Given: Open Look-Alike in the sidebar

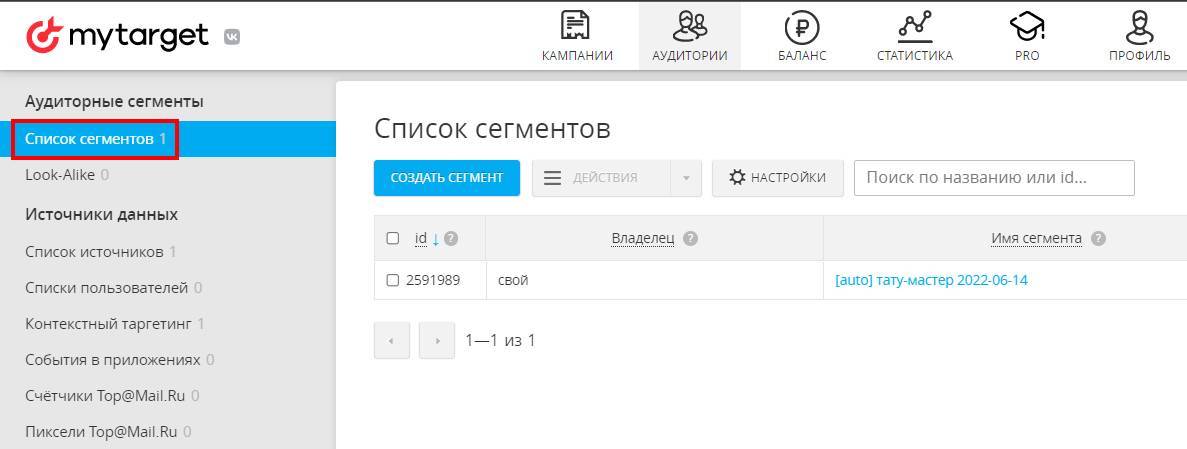Looking at the screenshot, I should pos(60,175).
